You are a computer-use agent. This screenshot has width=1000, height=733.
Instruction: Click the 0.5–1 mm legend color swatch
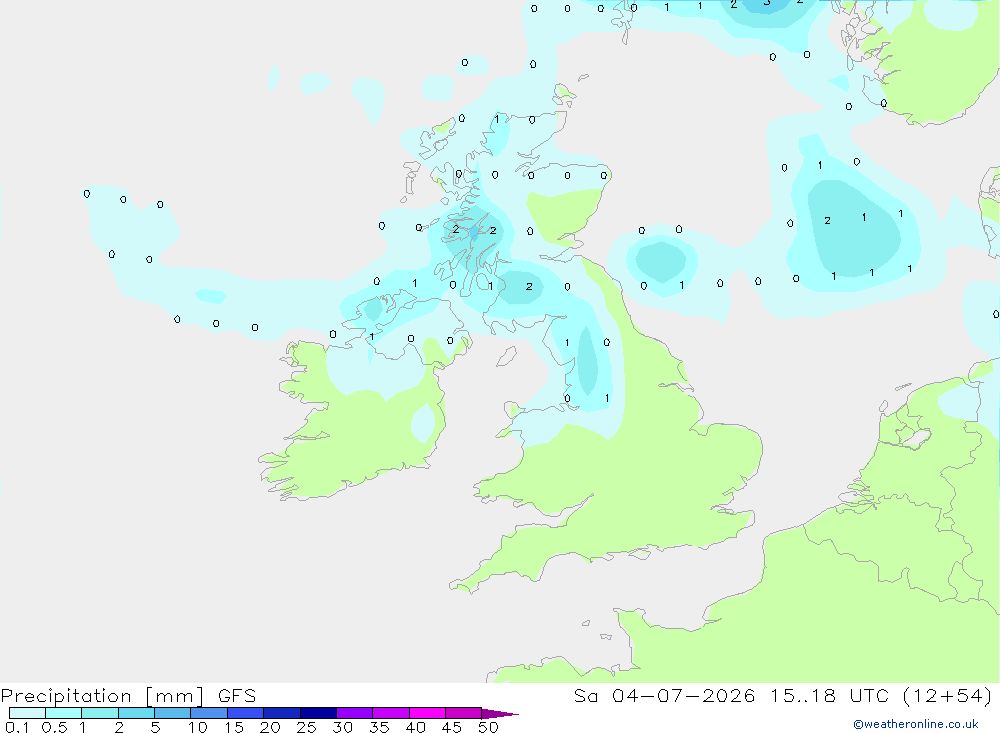[x=64, y=713]
